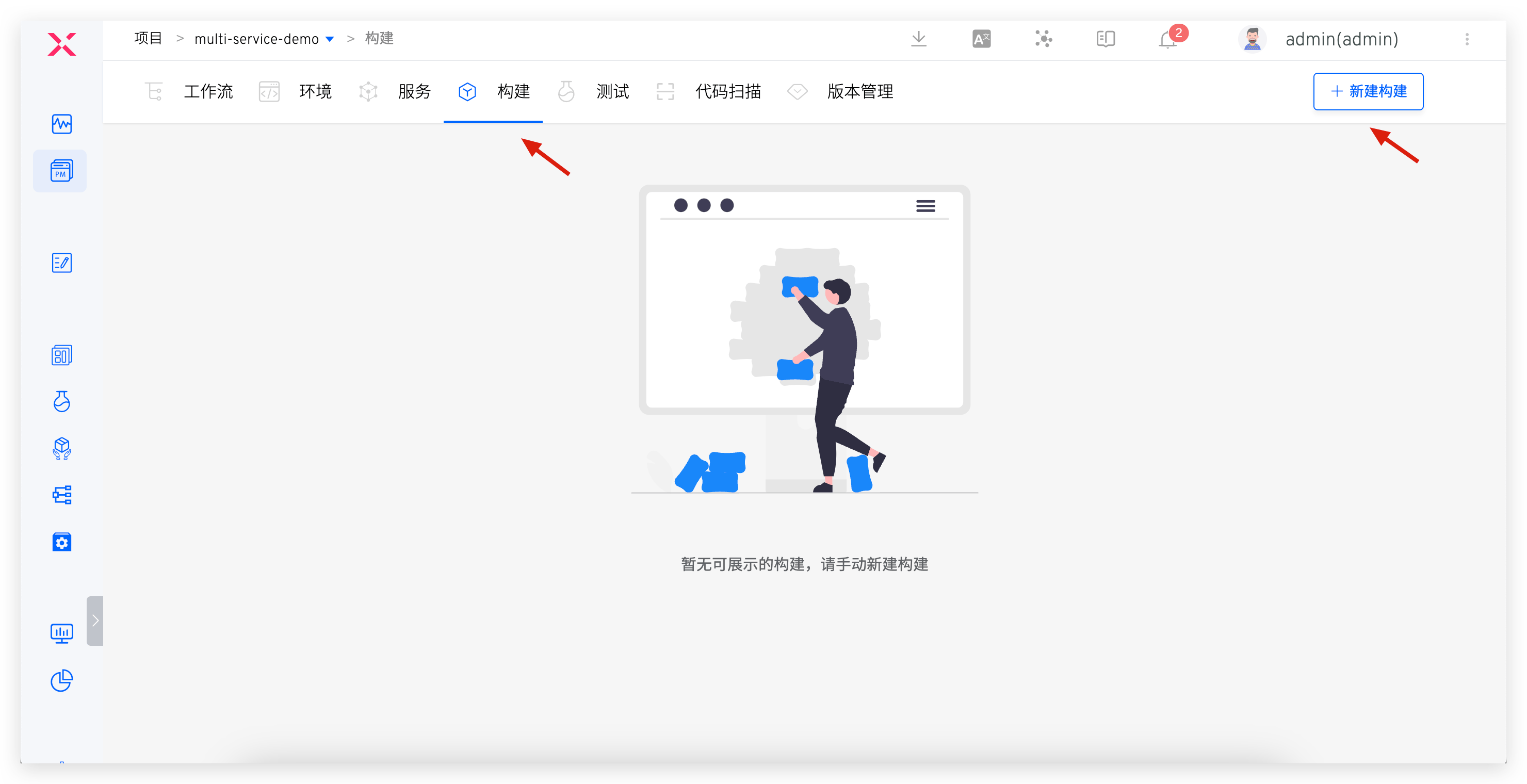Click the system settings gear sidebar icon
The image size is (1527, 784).
tap(62, 542)
